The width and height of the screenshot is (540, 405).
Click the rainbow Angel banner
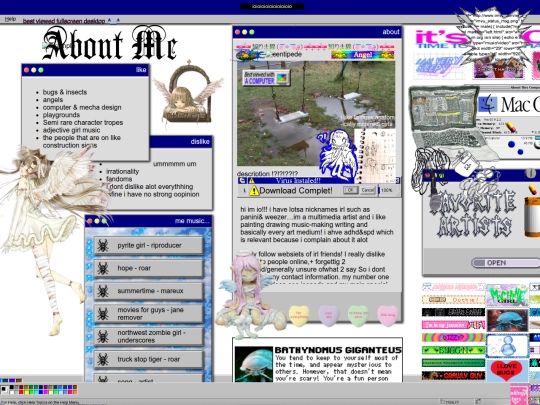pos(362,55)
